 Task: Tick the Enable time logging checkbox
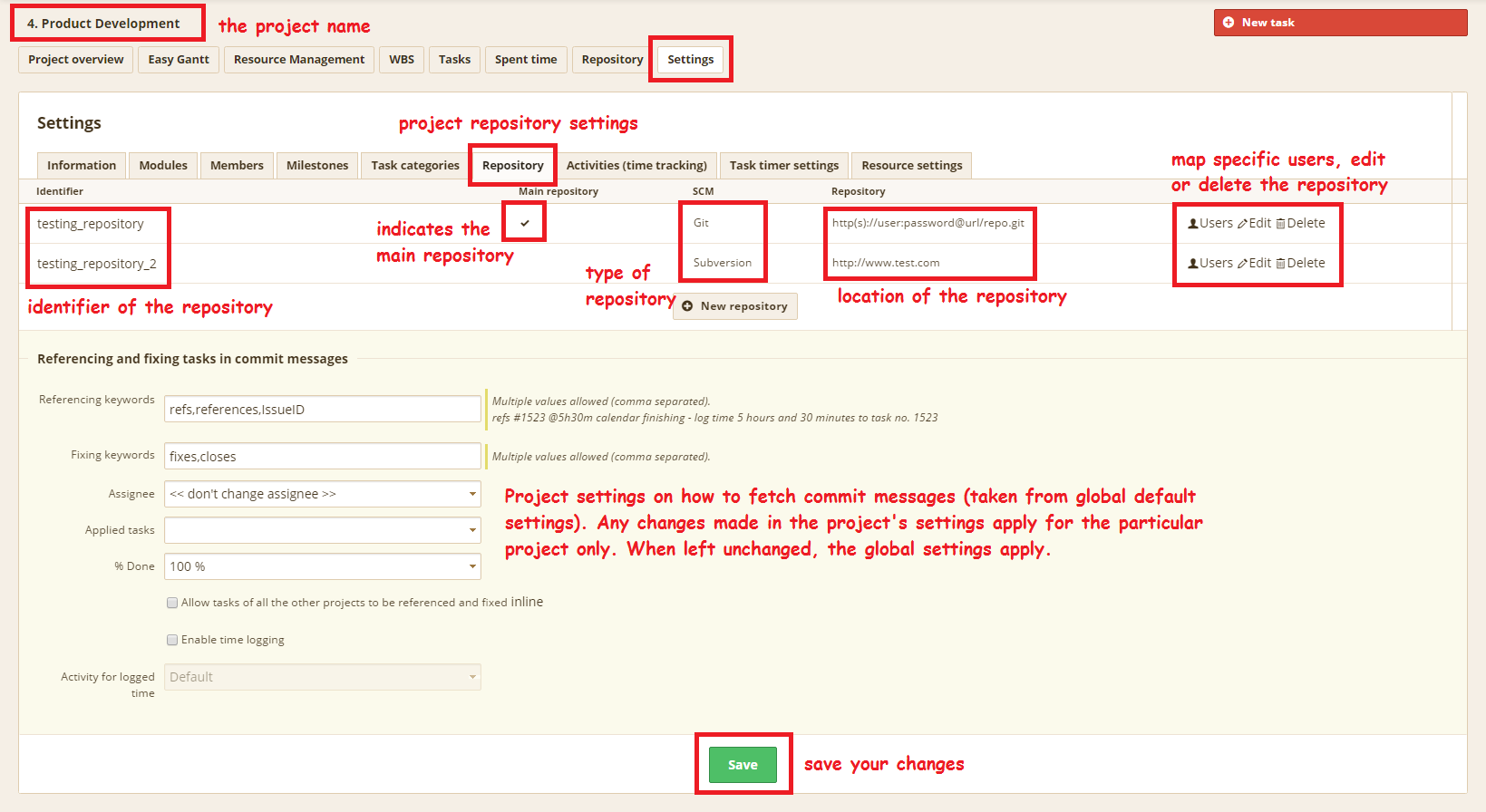coord(172,640)
